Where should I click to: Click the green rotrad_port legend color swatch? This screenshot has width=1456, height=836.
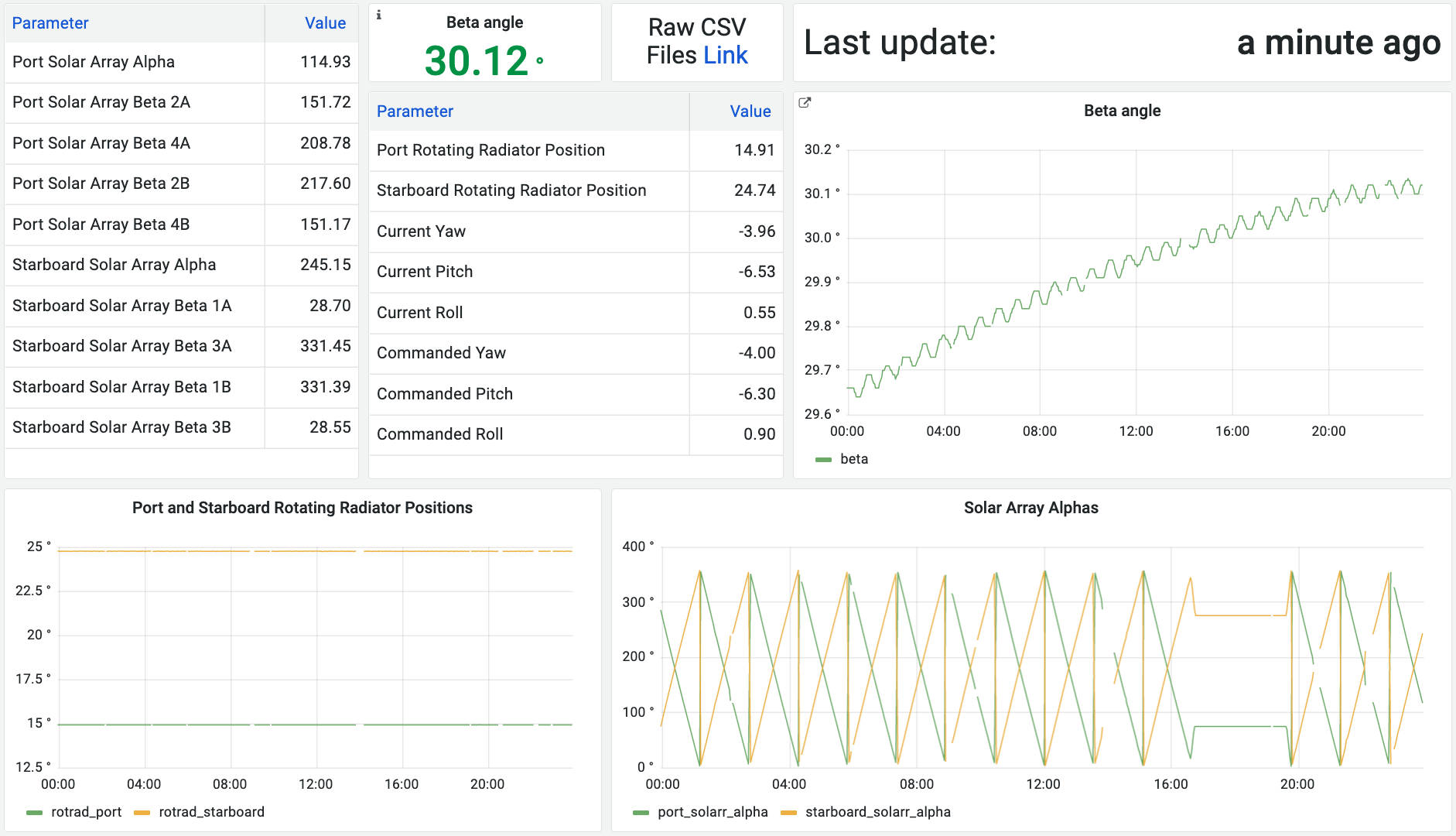coord(34,813)
